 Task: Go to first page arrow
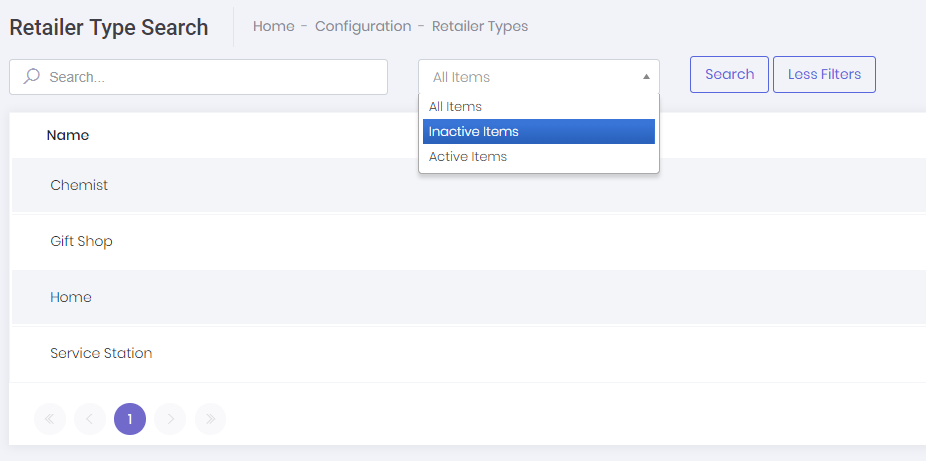(x=49, y=419)
